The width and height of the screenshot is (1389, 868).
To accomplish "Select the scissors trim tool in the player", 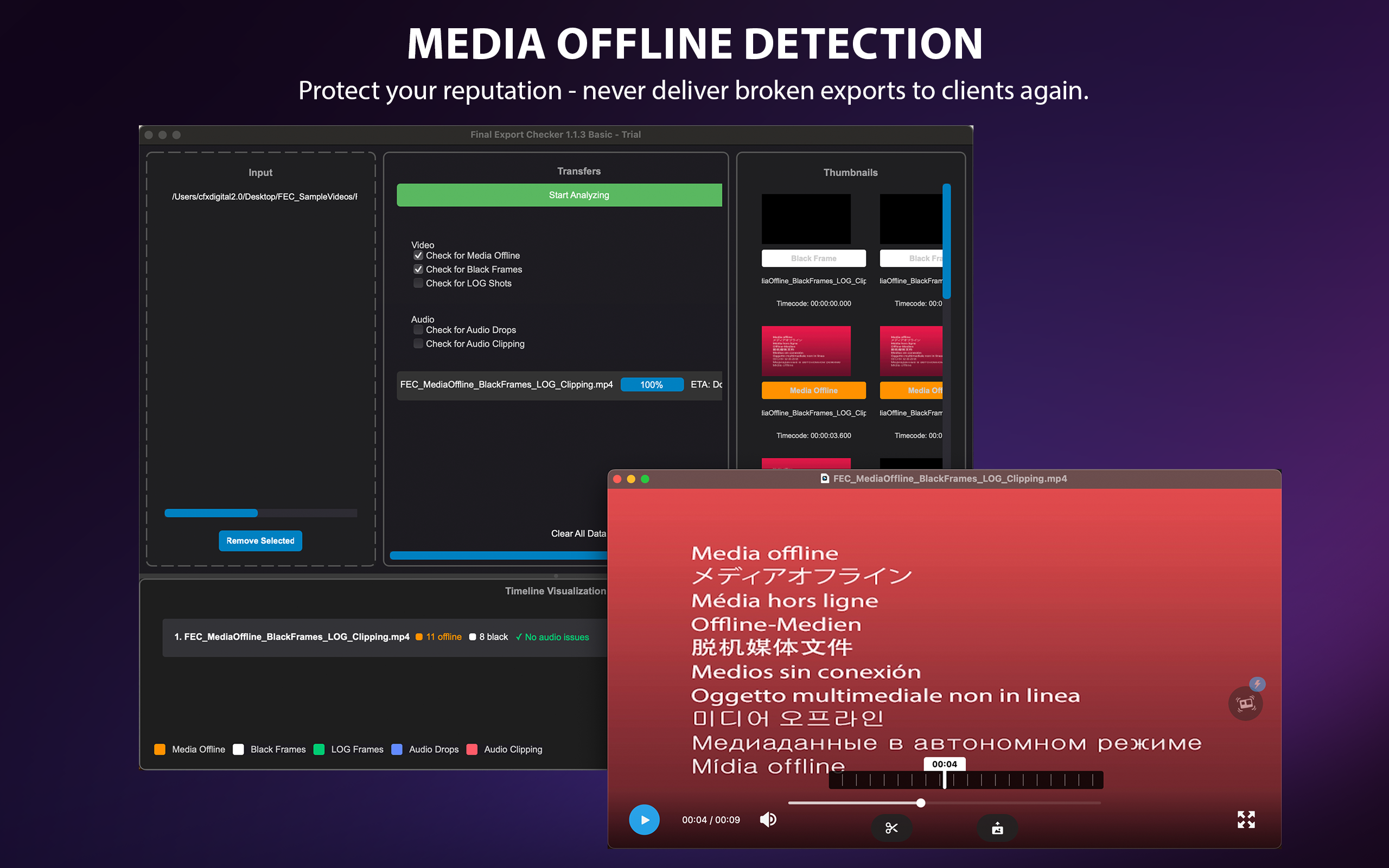I will (891, 828).
